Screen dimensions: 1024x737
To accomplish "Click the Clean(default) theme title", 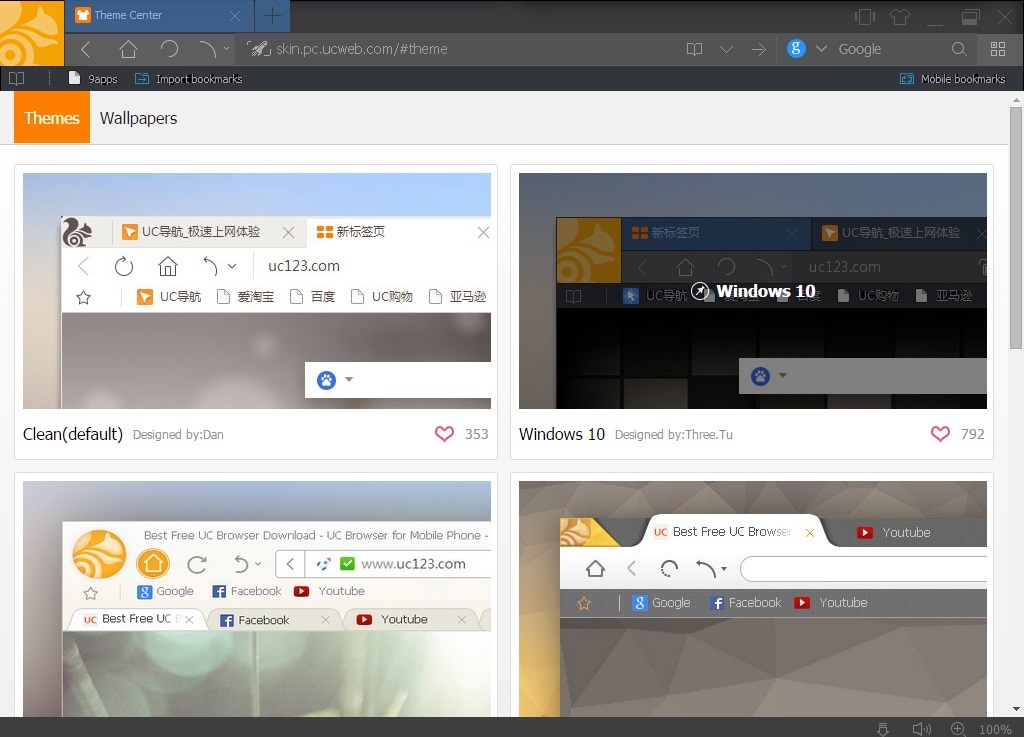I will point(72,434).
